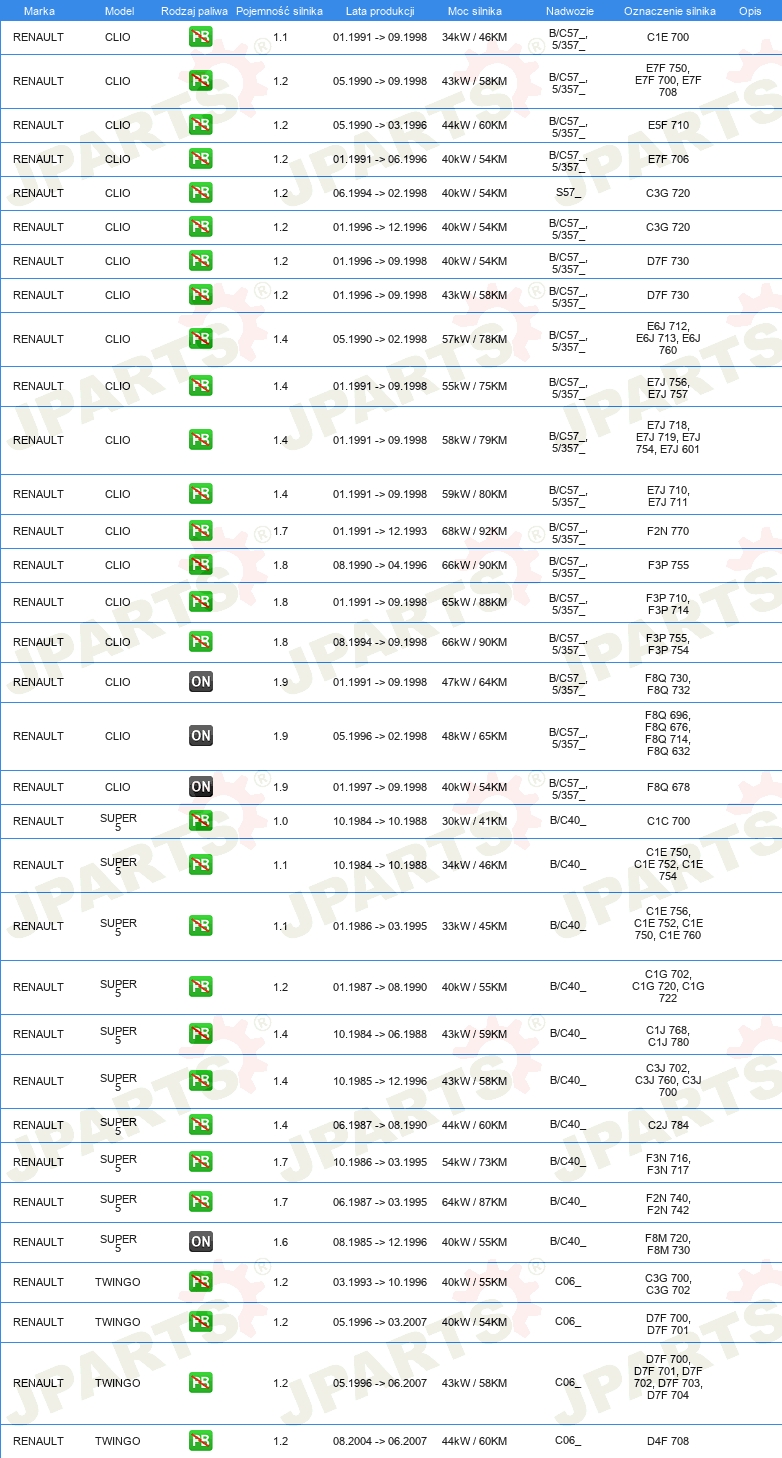Click the petrol icon in the E7F 706 row
This screenshot has height=1458, width=782.
[x=201, y=159]
